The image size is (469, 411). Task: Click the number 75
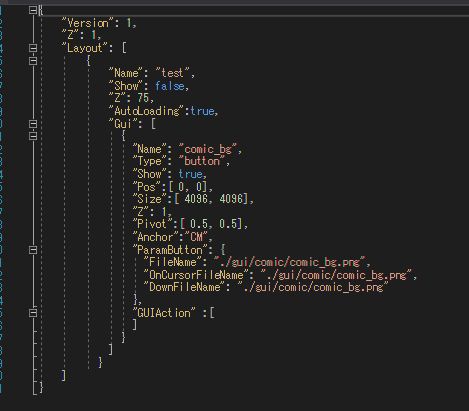[143, 98]
